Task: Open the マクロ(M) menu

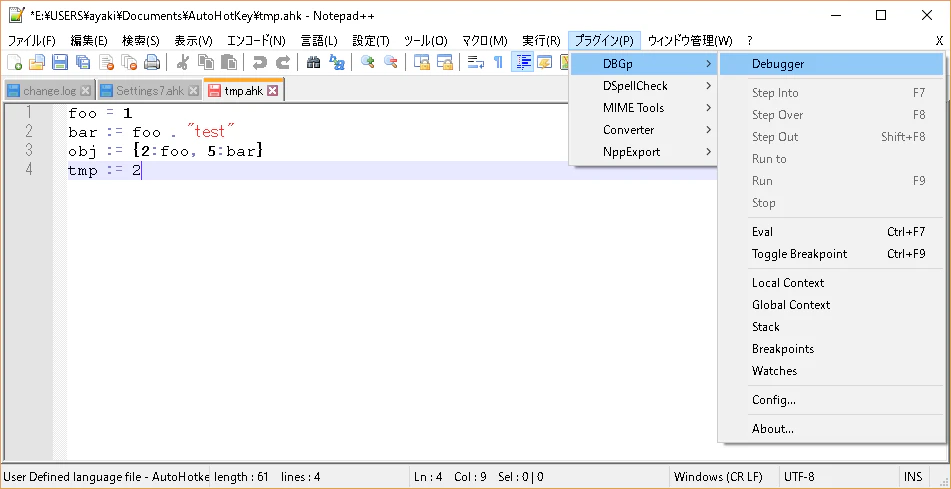Action: pos(485,41)
